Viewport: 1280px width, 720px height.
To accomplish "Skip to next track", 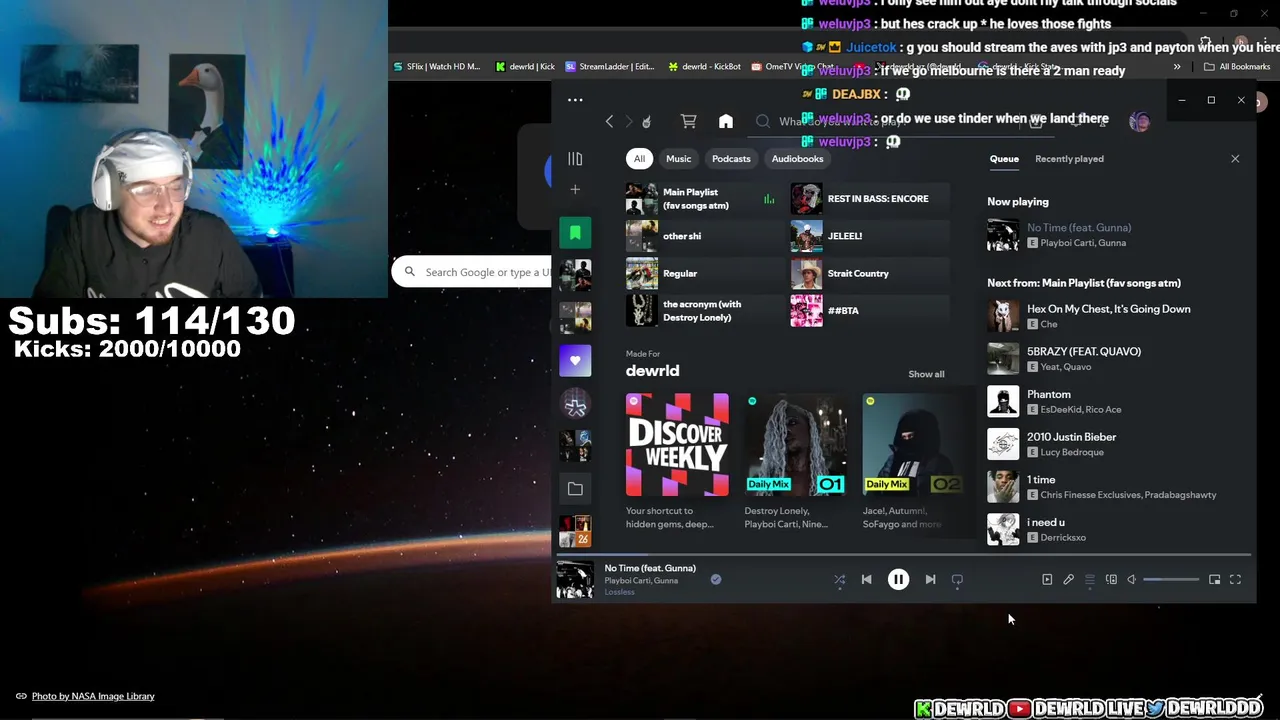I will [930, 579].
